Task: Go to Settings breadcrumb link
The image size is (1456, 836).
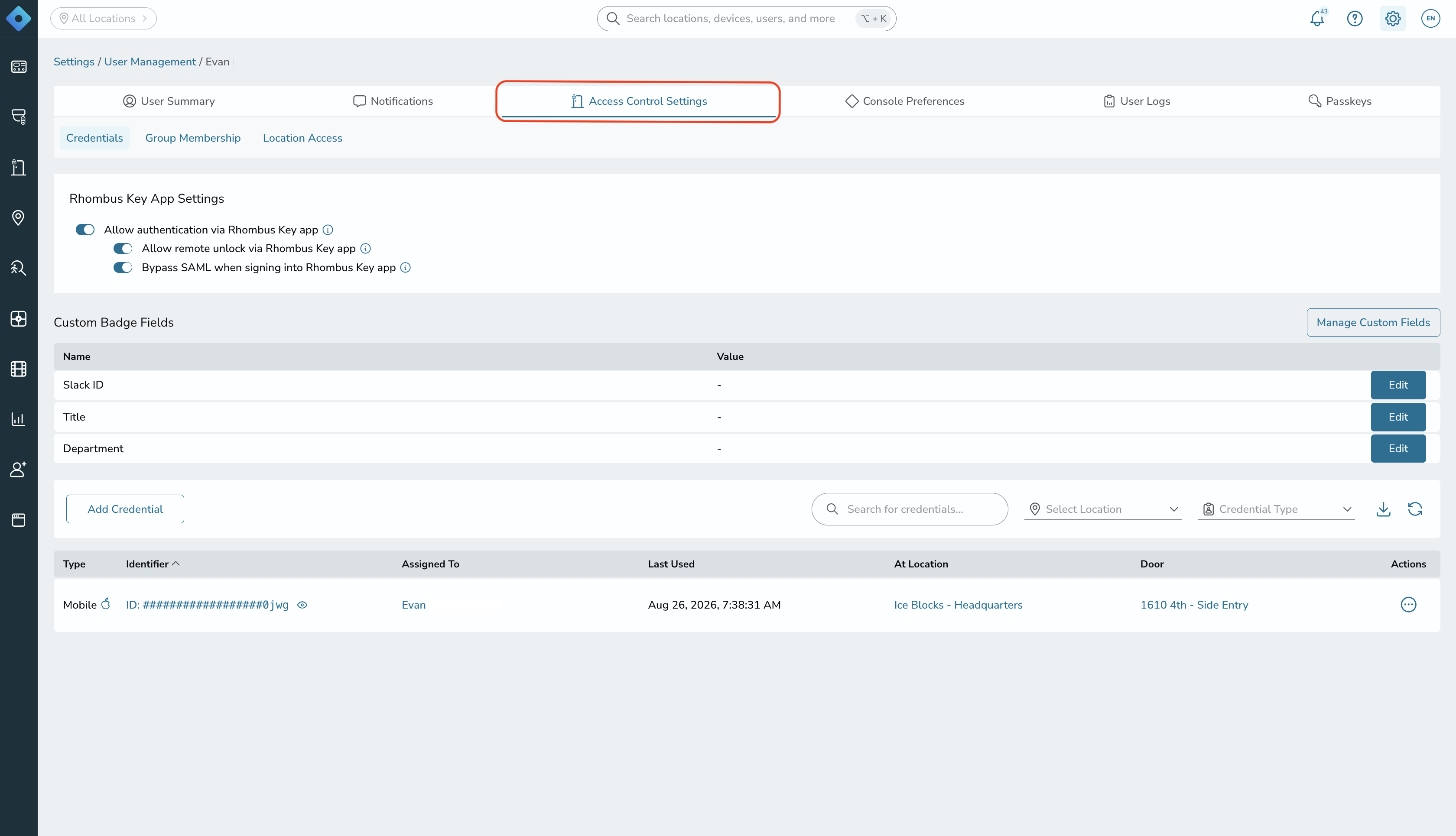Action: 74,62
